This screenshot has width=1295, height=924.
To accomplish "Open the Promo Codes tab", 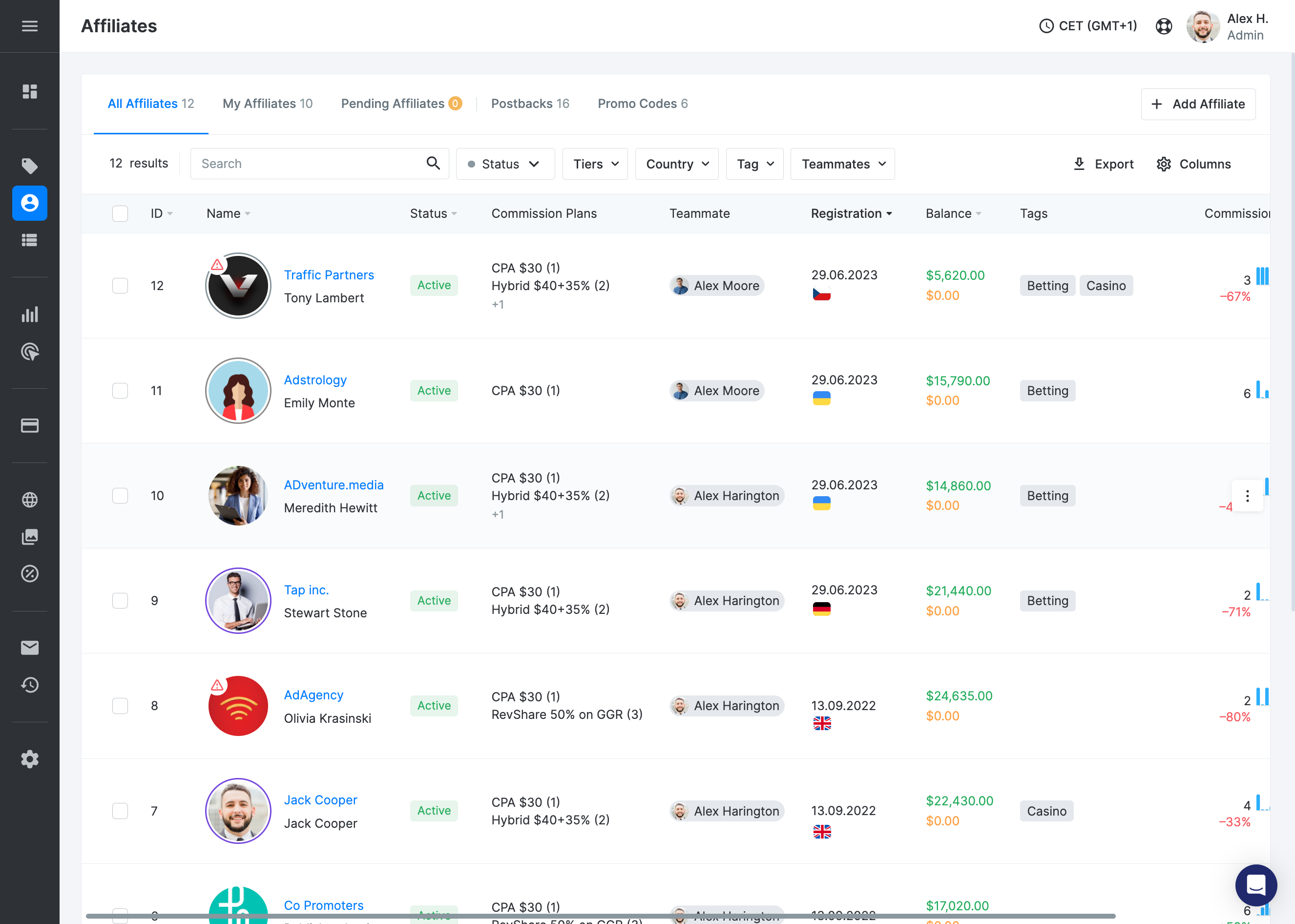I will [x=642, y=104].
